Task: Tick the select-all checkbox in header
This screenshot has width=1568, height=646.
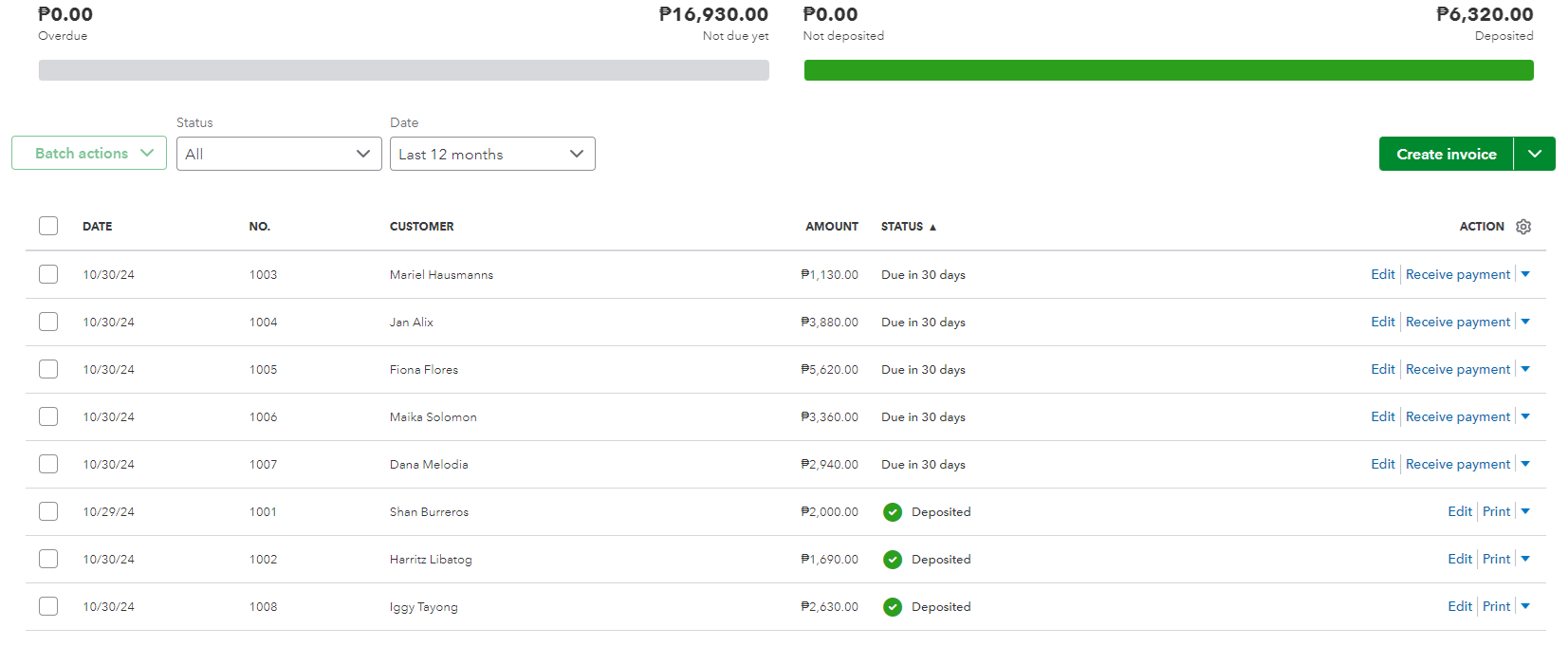Action: pos(48,226)
